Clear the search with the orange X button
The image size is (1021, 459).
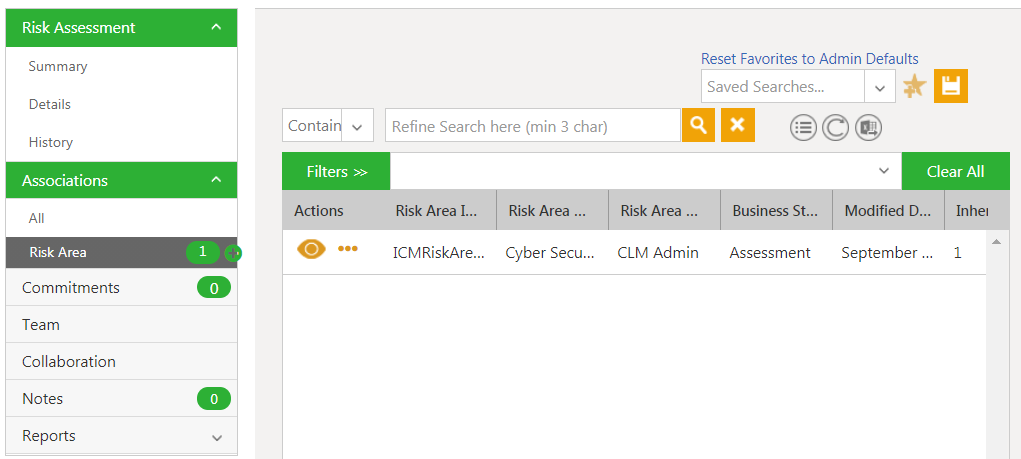(x=737, y=125)
